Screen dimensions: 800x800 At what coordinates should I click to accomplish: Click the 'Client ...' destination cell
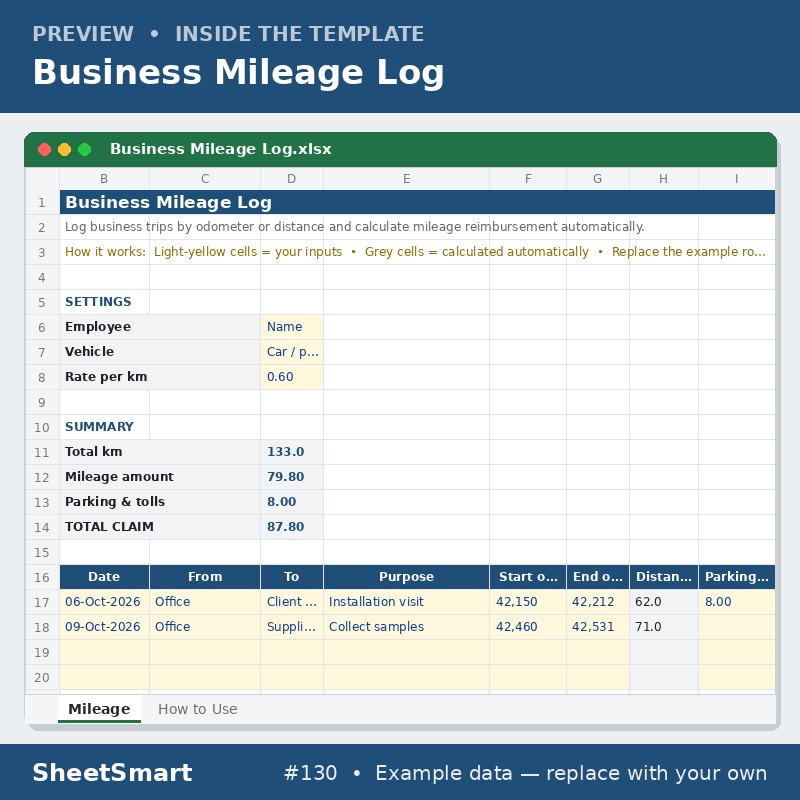(292, 602)
